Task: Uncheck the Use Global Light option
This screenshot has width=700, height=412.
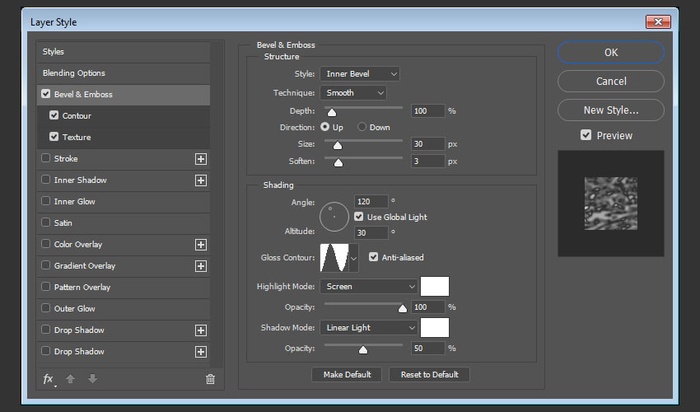Action: 360,217
